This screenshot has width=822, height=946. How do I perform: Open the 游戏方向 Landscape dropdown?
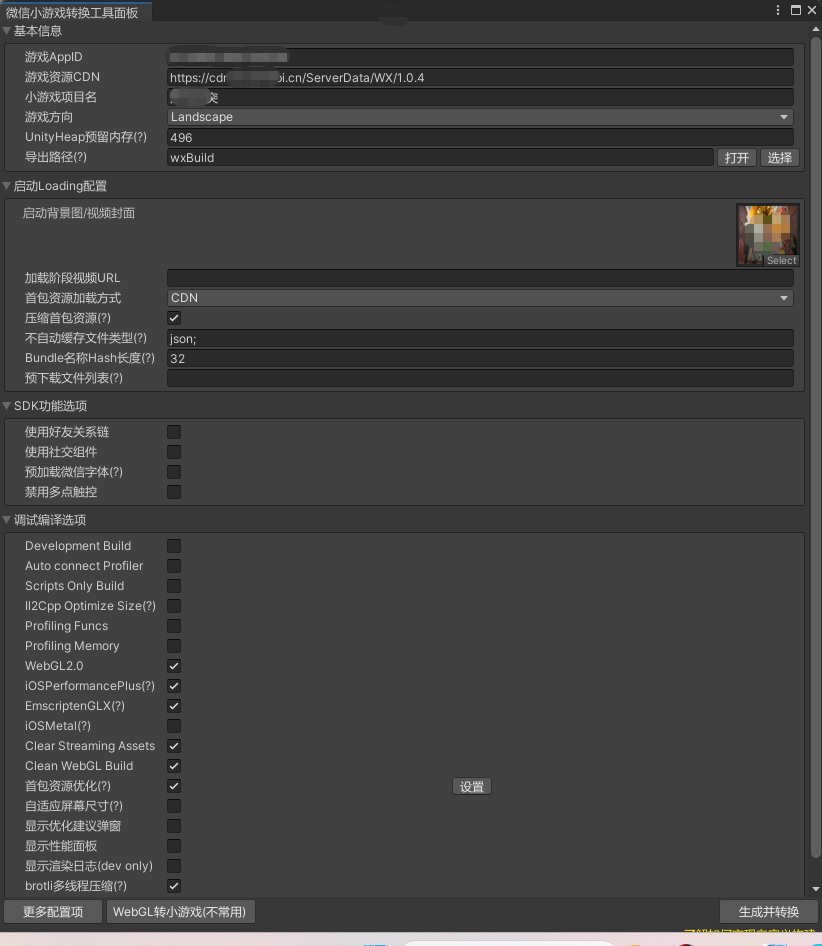[480, 117]
